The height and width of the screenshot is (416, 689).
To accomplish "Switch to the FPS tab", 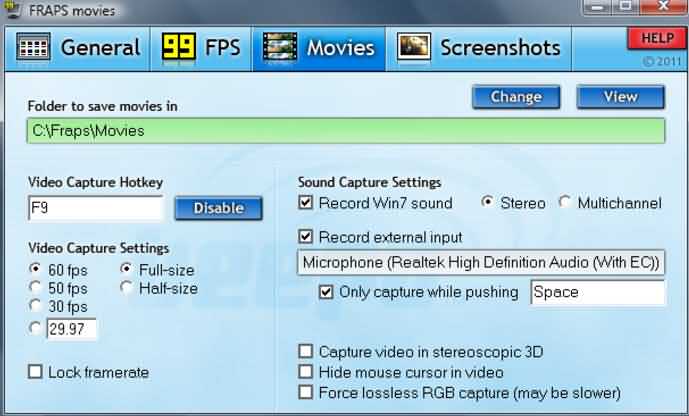I will [x=201, y=48].
